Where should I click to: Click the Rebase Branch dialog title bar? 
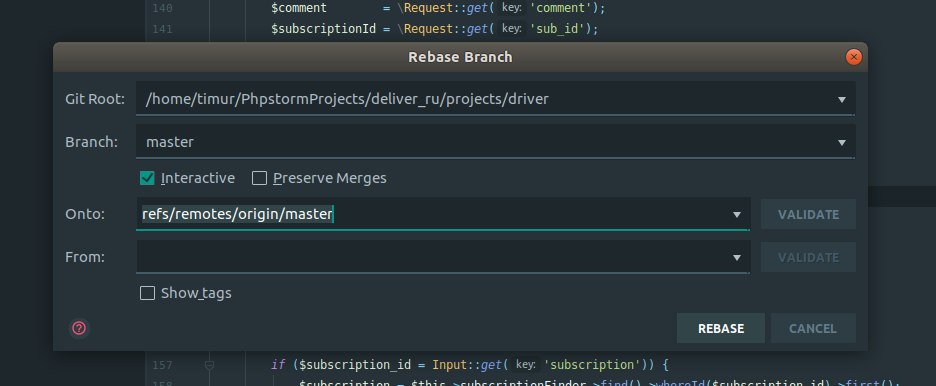[460, 57]
